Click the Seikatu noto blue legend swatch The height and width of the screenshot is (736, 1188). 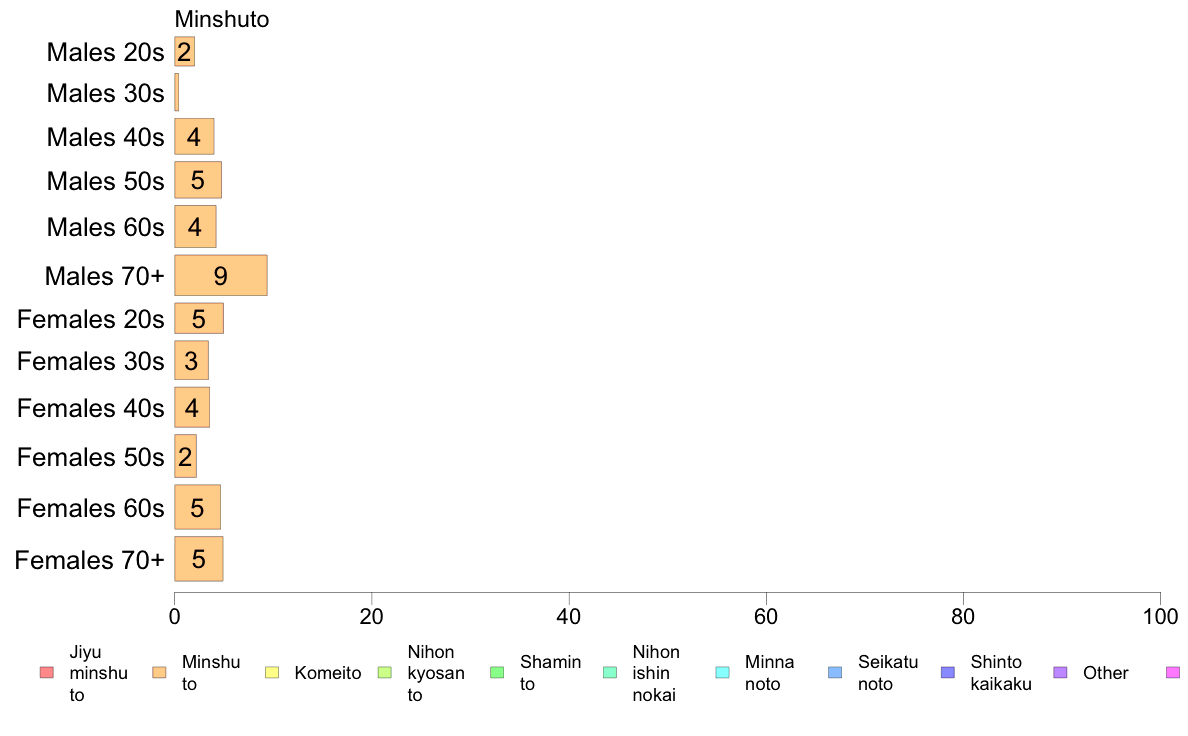(x=835, y=672)
